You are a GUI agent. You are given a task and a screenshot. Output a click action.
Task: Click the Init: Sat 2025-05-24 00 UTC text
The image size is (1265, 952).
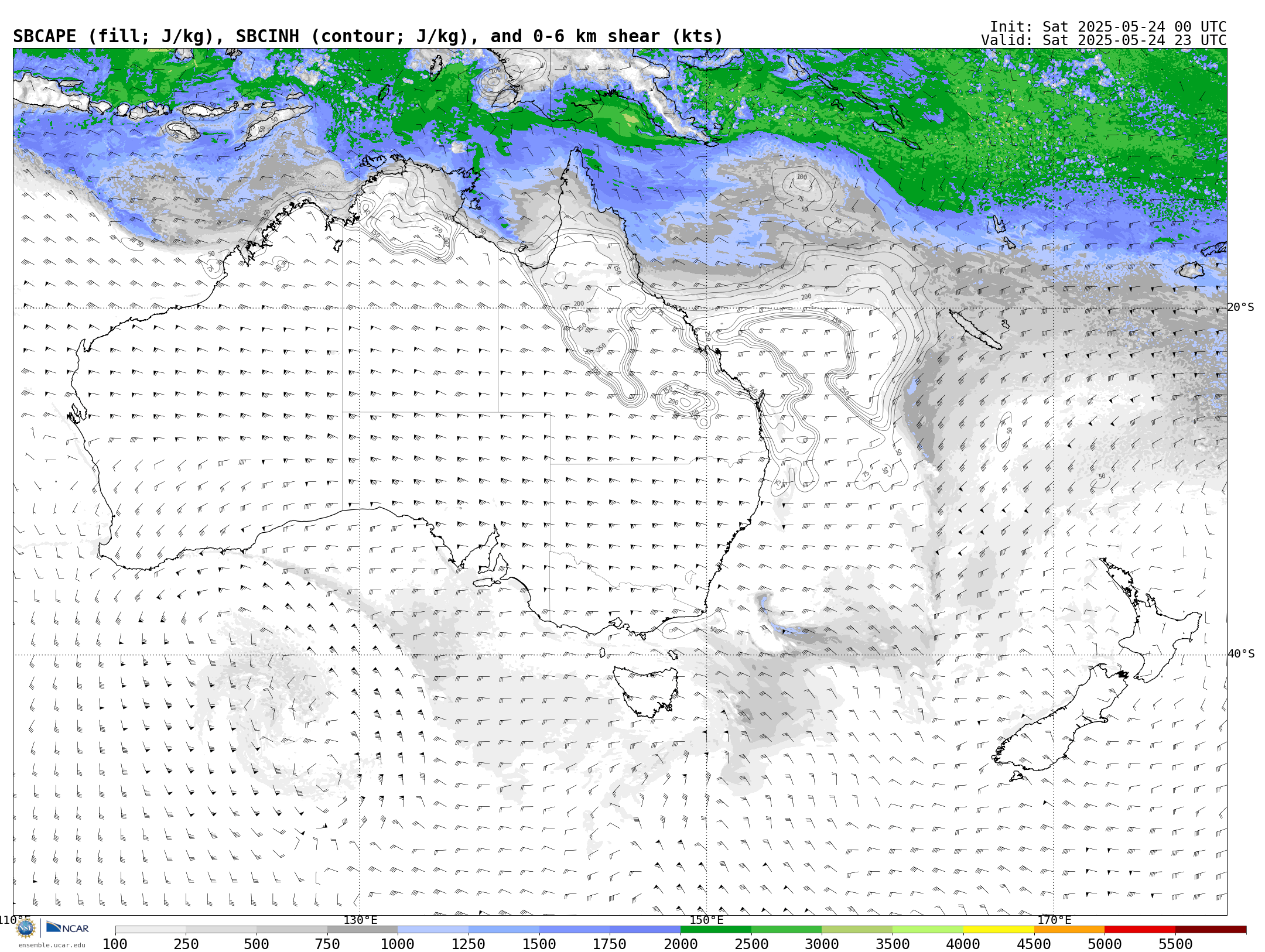tap(1107, 27)
